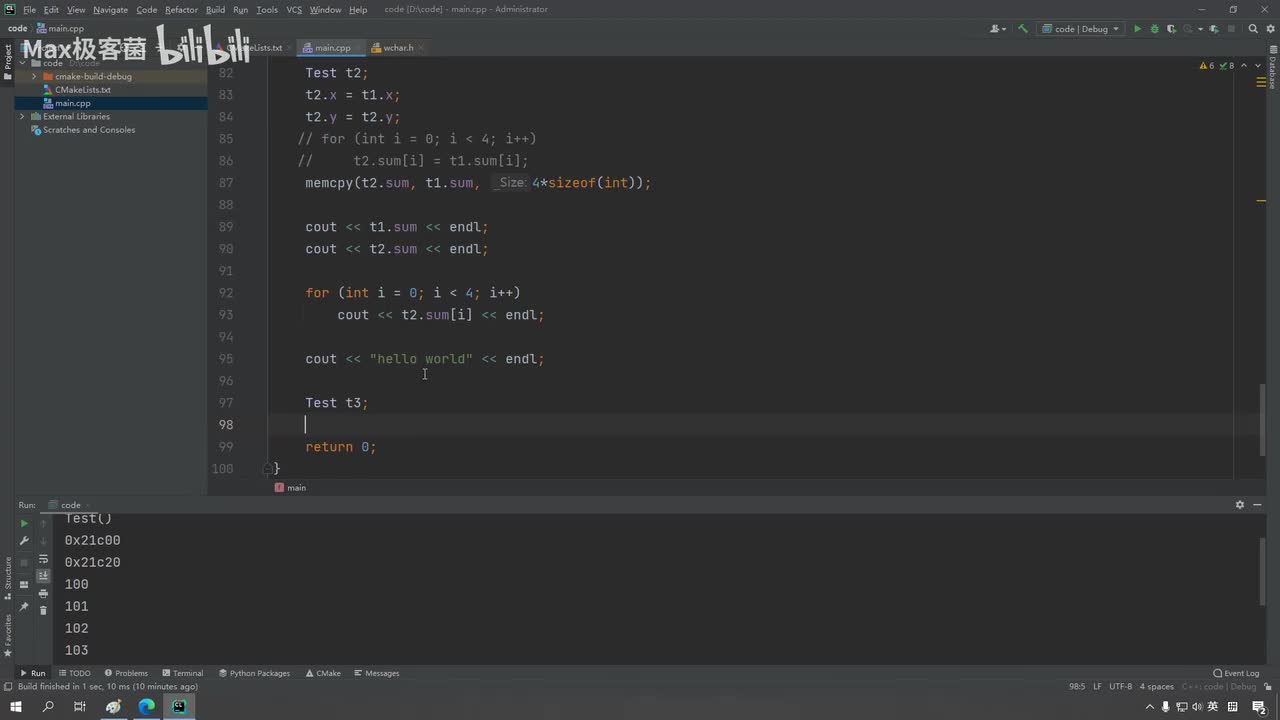The height and width of the screenshot is (720, 1280).
Task: Open the Terminal tool window
Action: click(x=182, y=673)
